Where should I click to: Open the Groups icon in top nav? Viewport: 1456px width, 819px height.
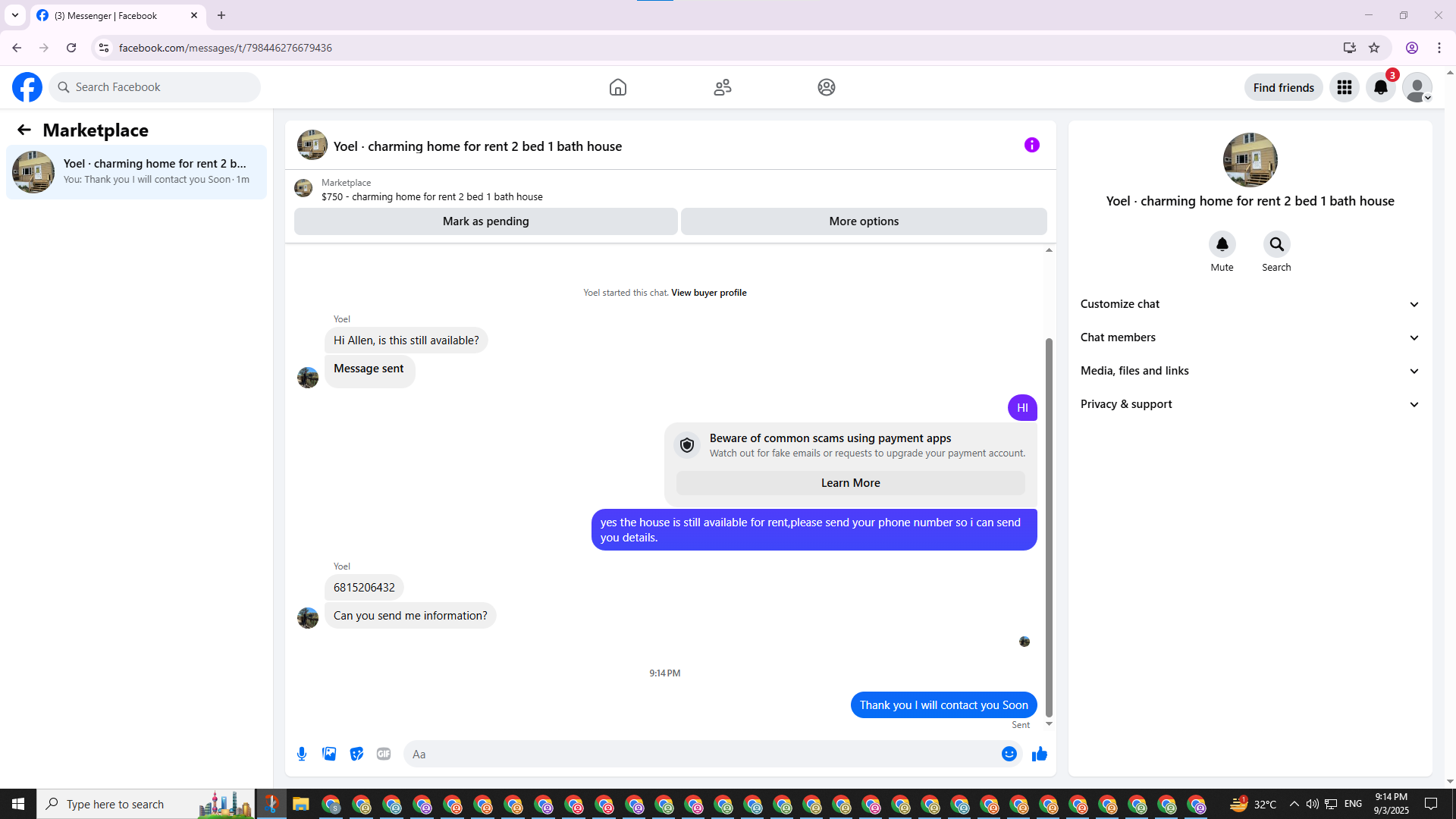827,87
